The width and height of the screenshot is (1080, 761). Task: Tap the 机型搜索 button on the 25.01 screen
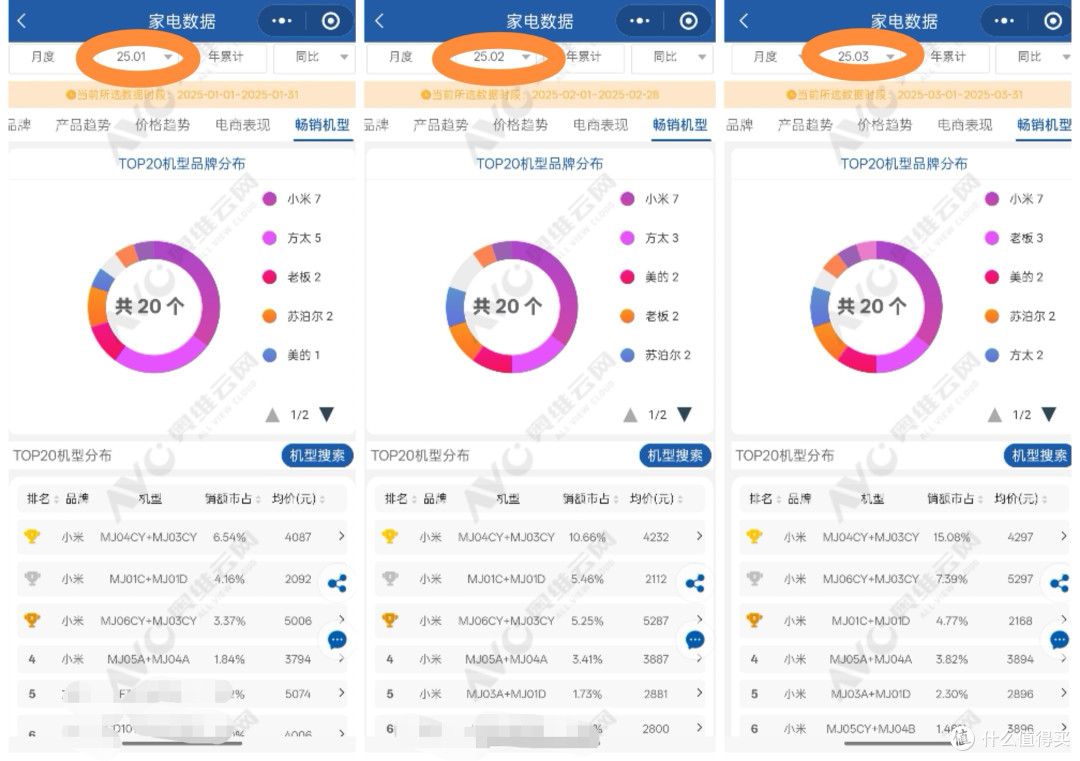point(317,455)
